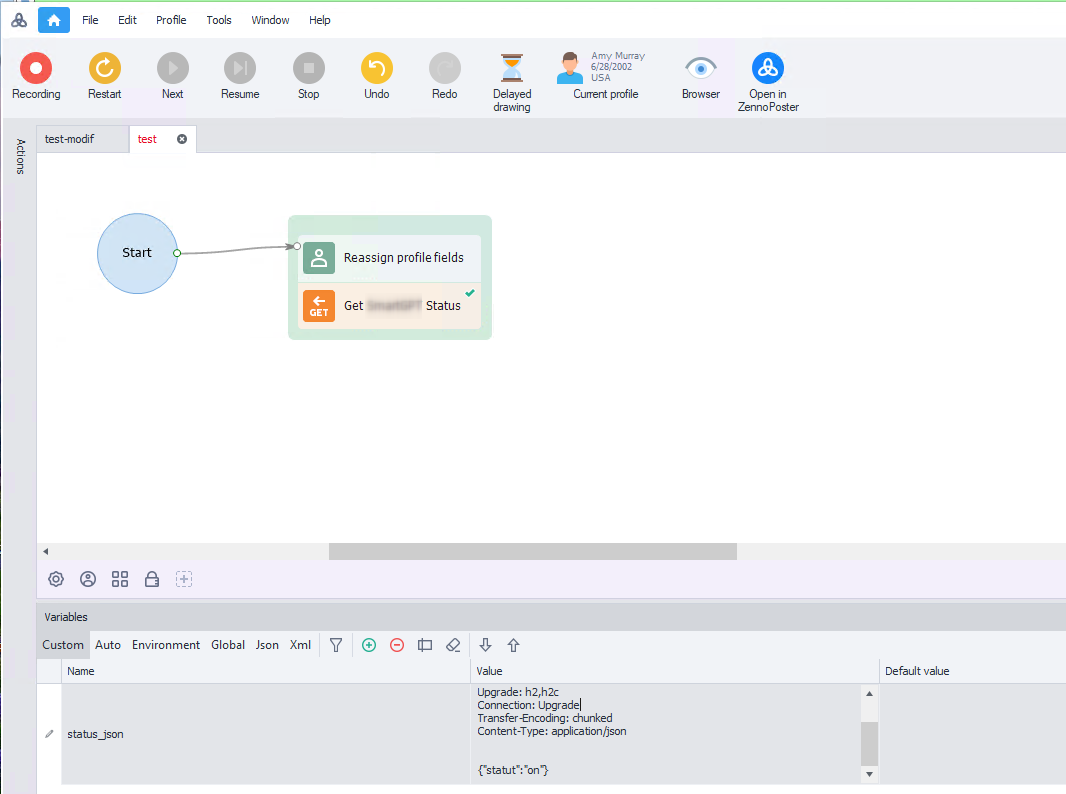Restart the project execution
This screenshot has height=794, width=1066.
[x=105, y=76]
